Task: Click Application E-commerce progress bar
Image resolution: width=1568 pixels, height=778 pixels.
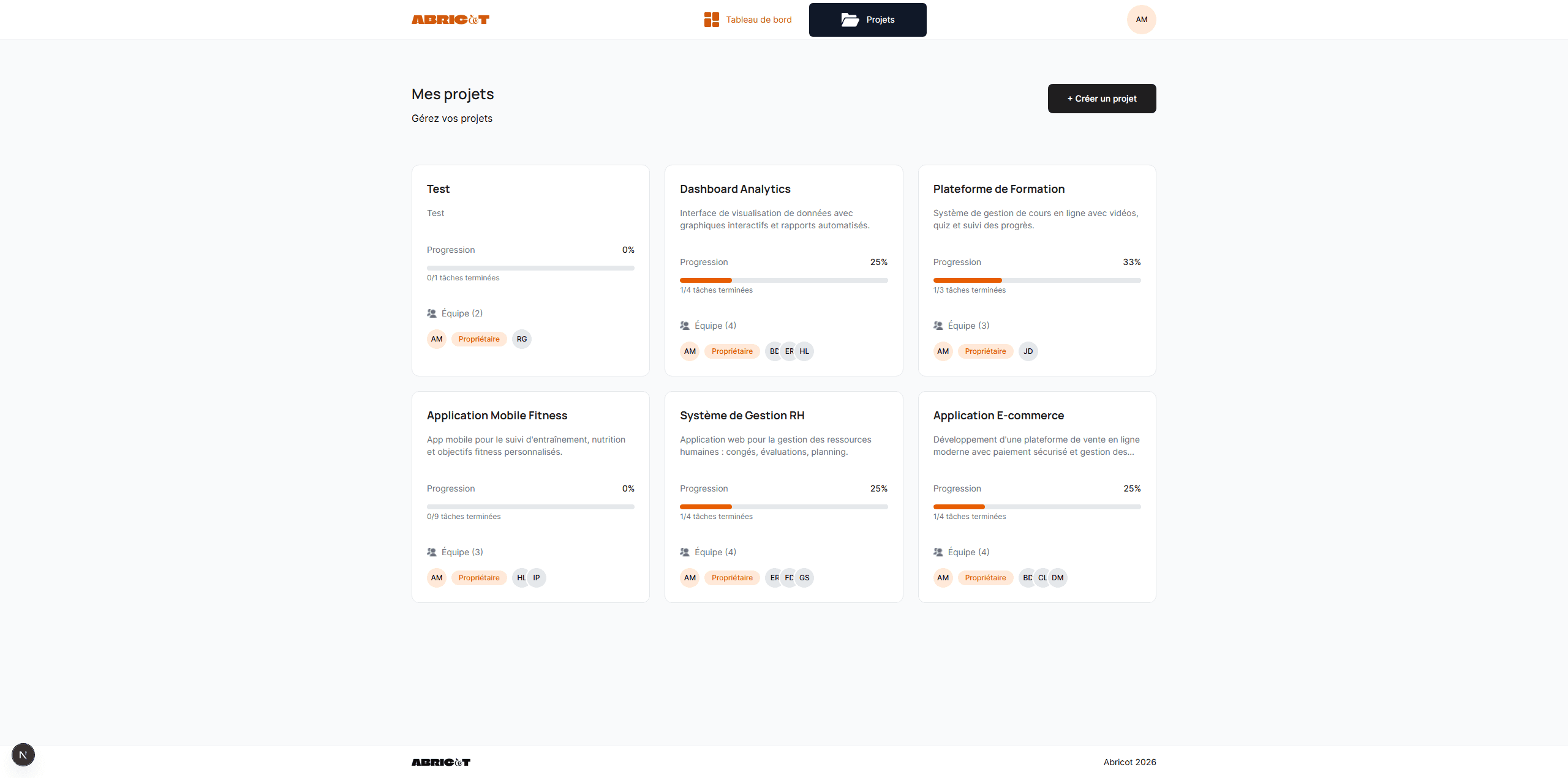Action: coord(1036,507)
